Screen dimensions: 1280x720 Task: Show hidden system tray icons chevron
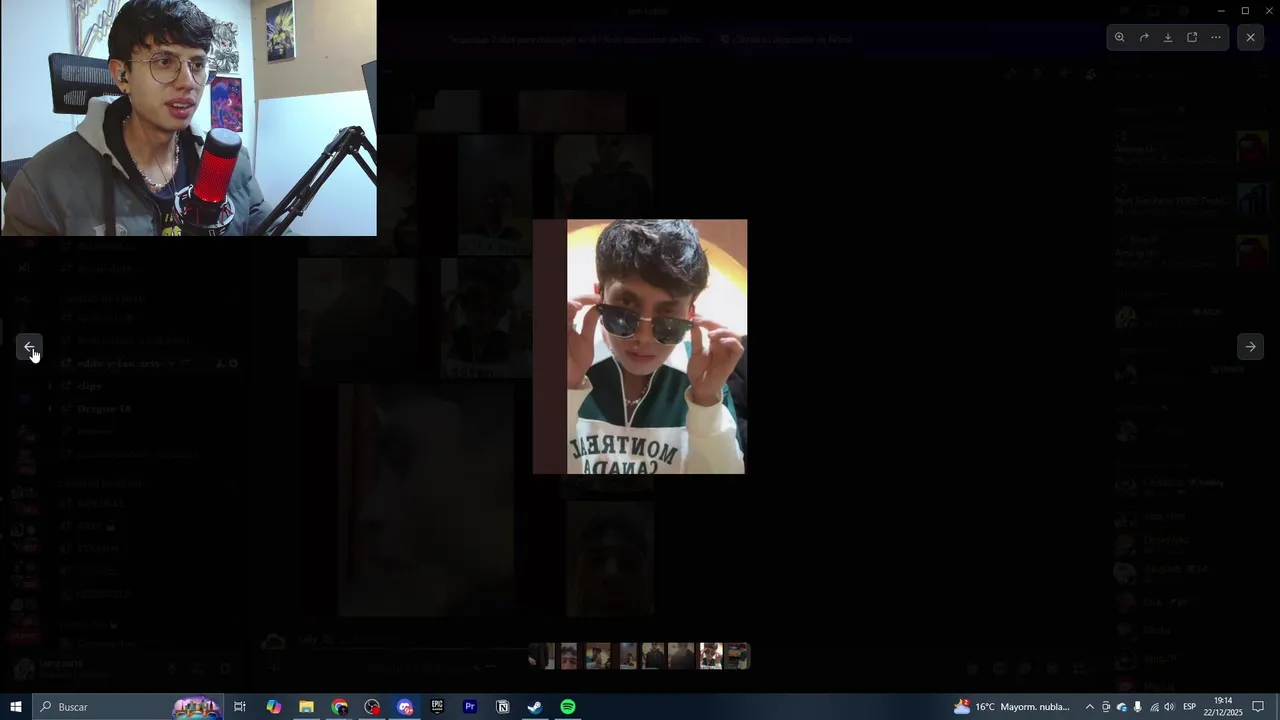click(1090, 707)
